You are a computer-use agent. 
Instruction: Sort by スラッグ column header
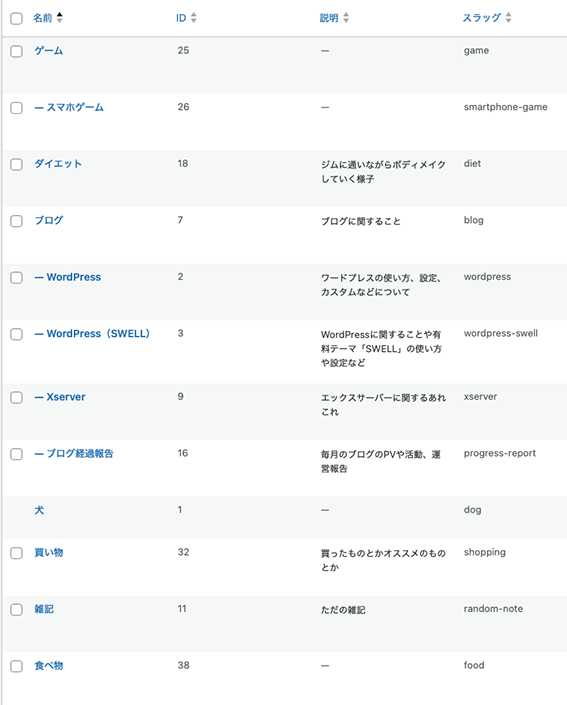(482, 18)
